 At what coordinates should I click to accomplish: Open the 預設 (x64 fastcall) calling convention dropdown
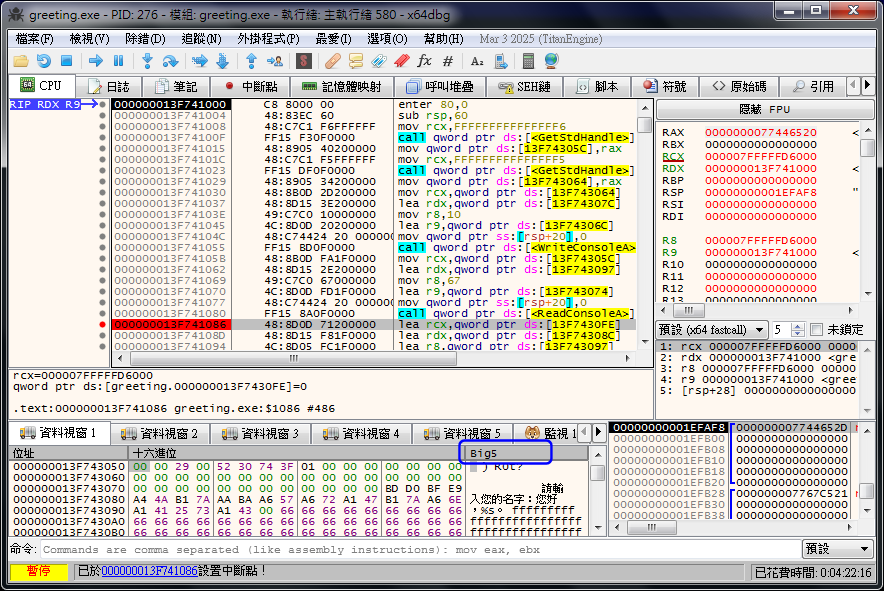[712, 330]
